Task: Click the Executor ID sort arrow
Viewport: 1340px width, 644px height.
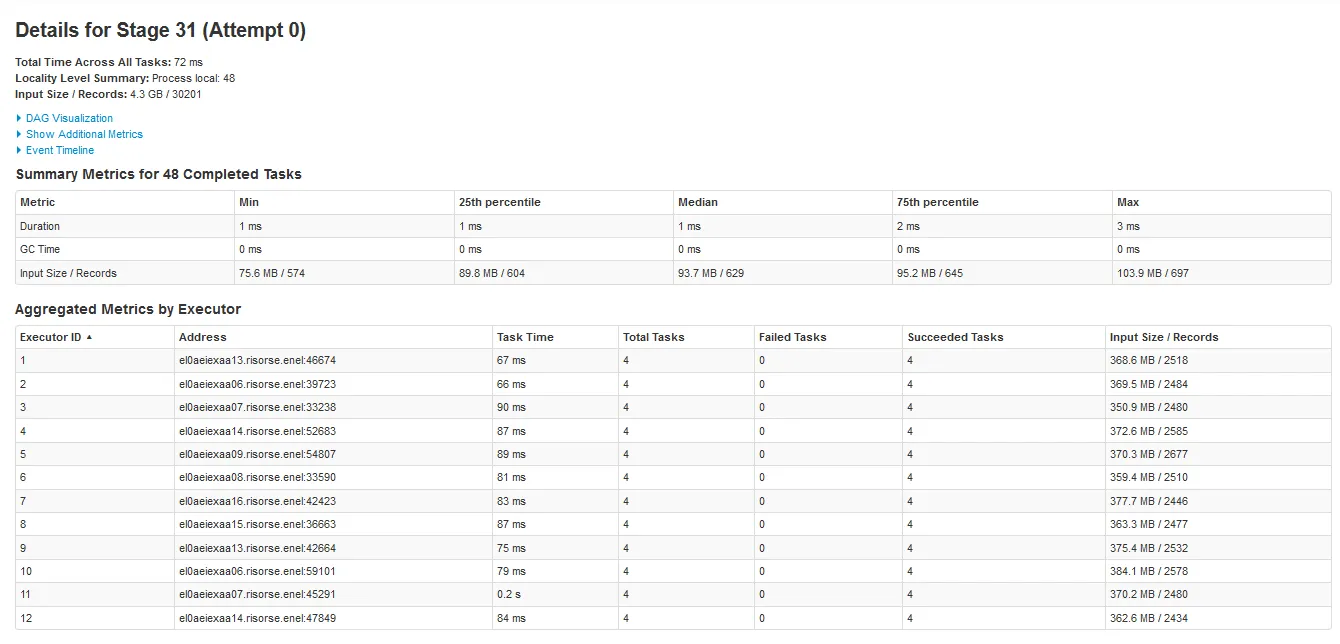Action: [89, 337]
